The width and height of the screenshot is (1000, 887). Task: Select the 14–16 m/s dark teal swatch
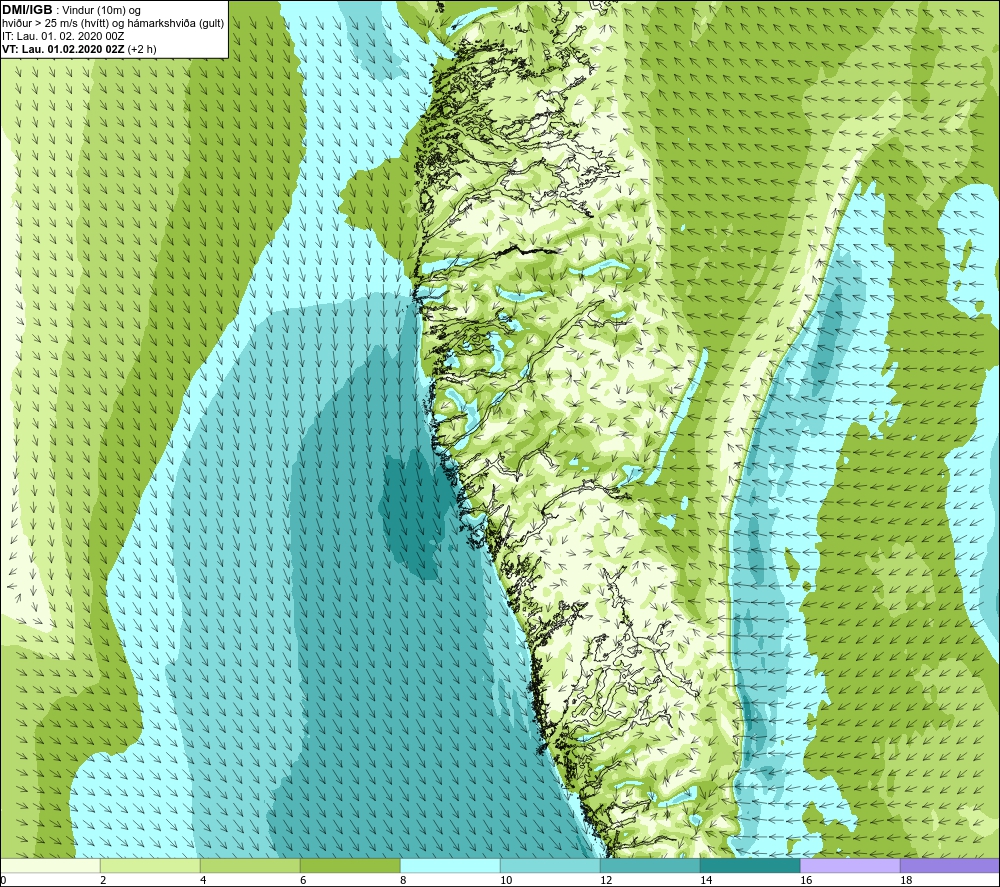point(750,865)
